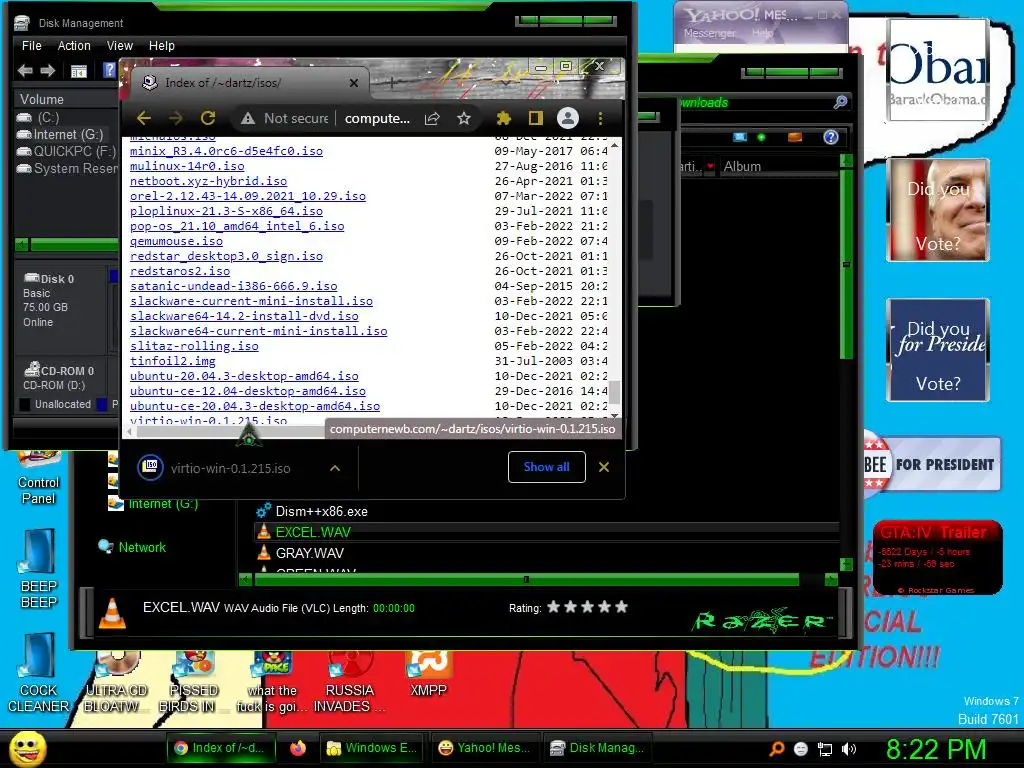Open the View menu in Disk Management
Screen dimensions: 1024x768
coord(120,46)
